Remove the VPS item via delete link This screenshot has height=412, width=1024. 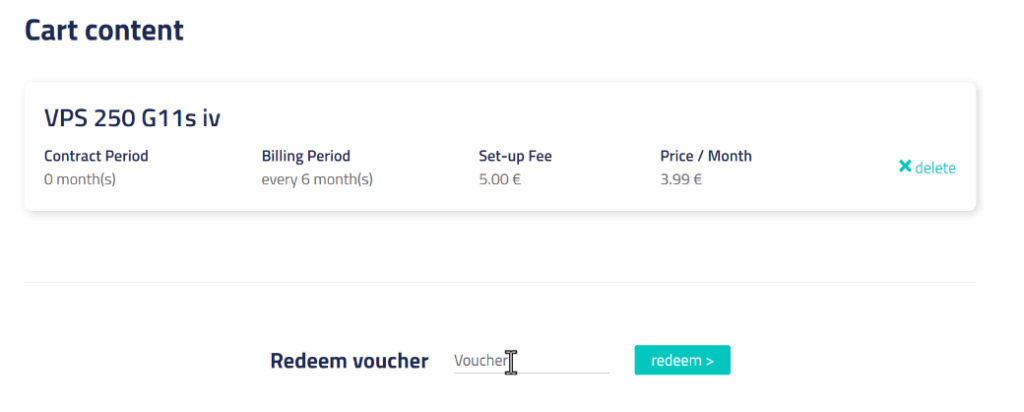point(935,168)
